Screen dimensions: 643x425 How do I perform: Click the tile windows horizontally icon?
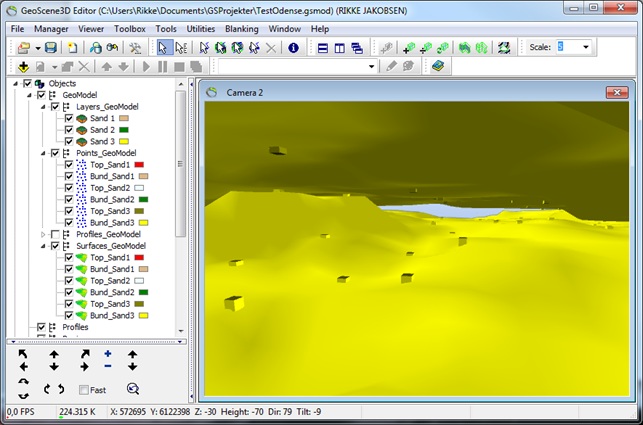(323, 48)
